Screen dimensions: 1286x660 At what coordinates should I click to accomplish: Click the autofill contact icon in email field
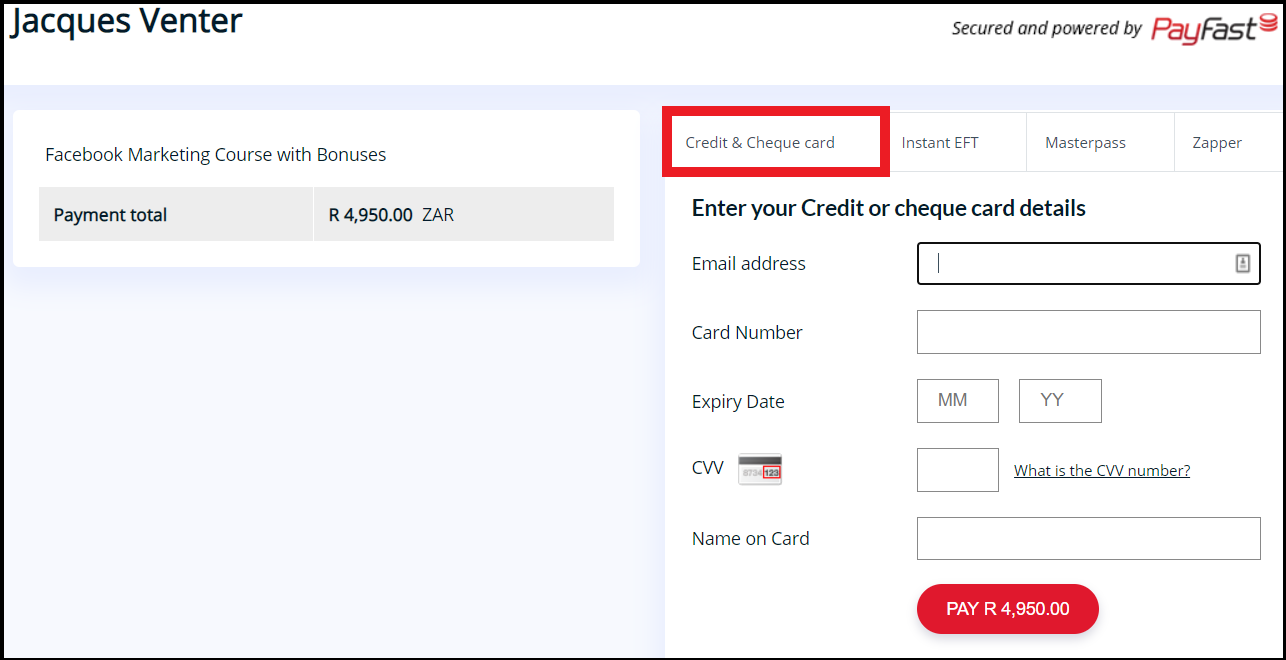1242,263
